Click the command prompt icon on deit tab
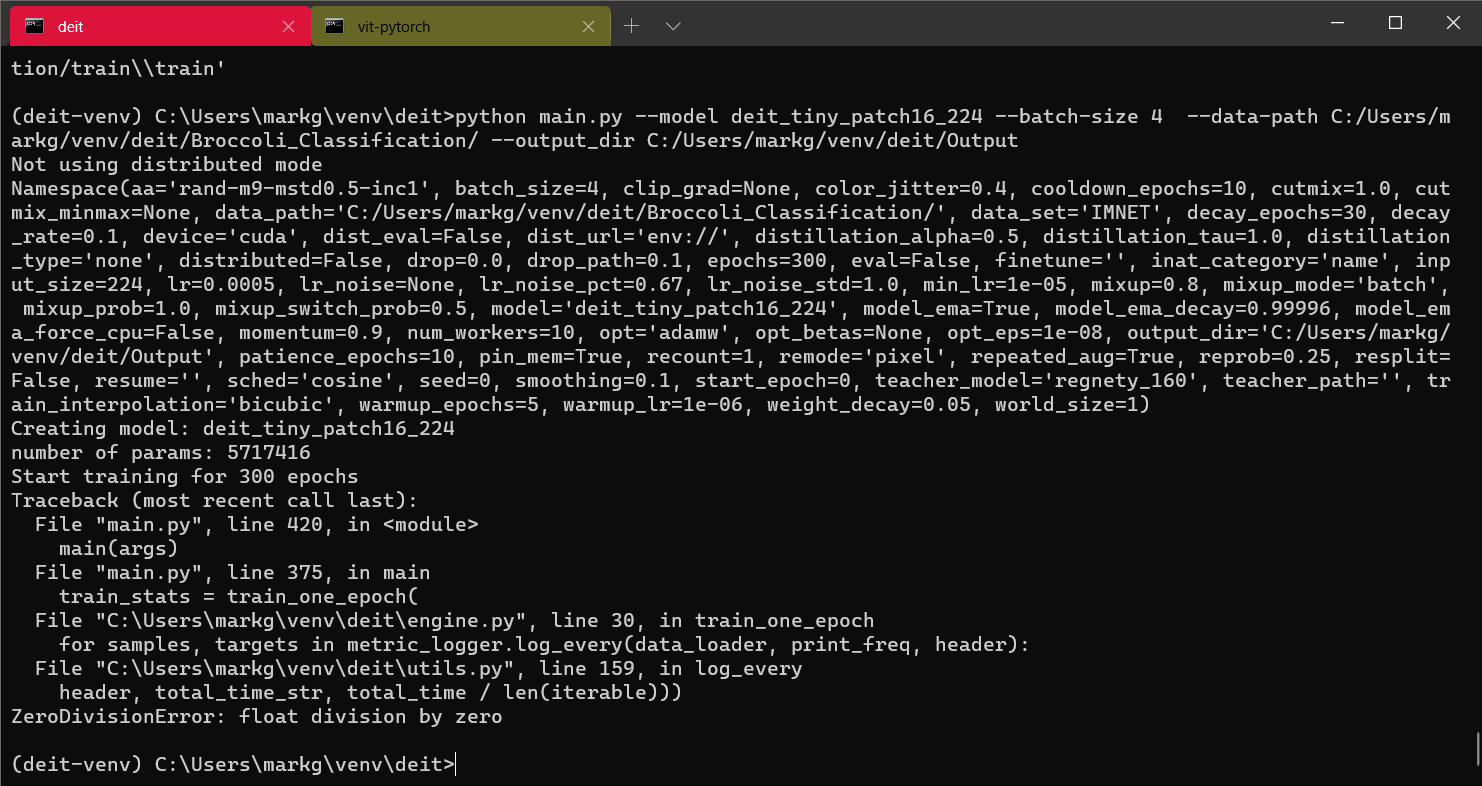1482x786 pixels. [x=34, y=27]
